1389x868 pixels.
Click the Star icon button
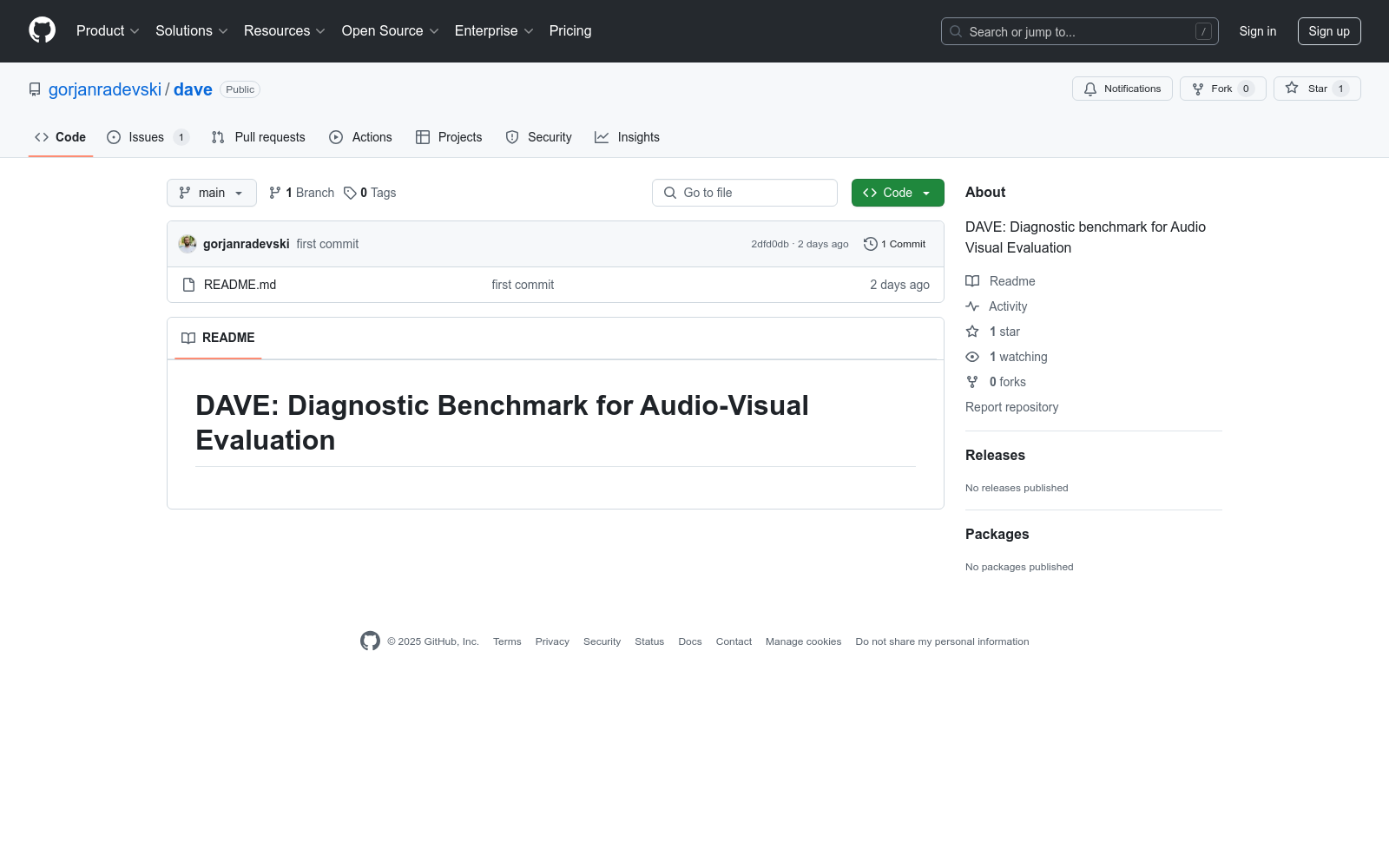point(1292,89)
